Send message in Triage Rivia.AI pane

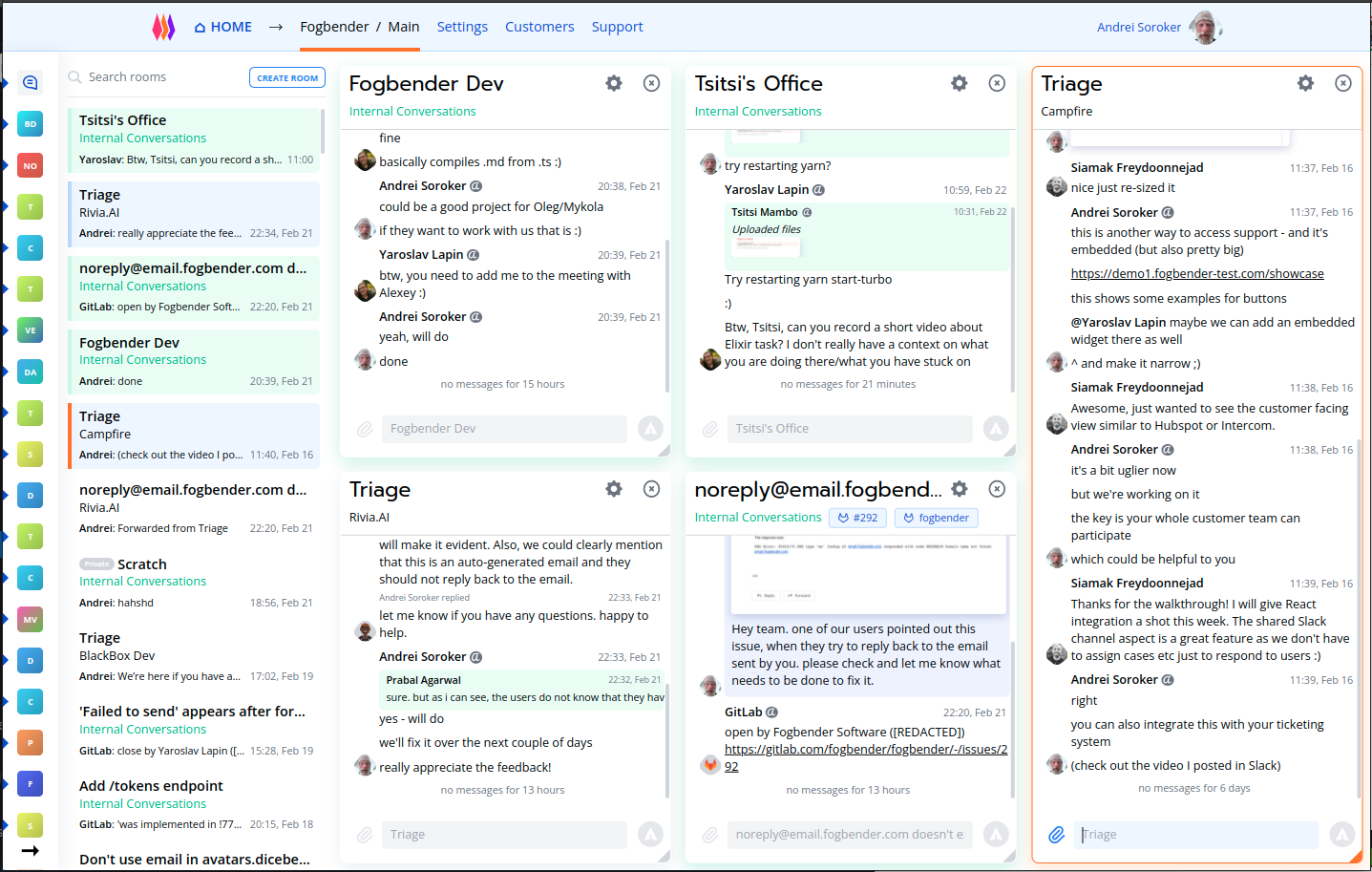coord(650,835)
